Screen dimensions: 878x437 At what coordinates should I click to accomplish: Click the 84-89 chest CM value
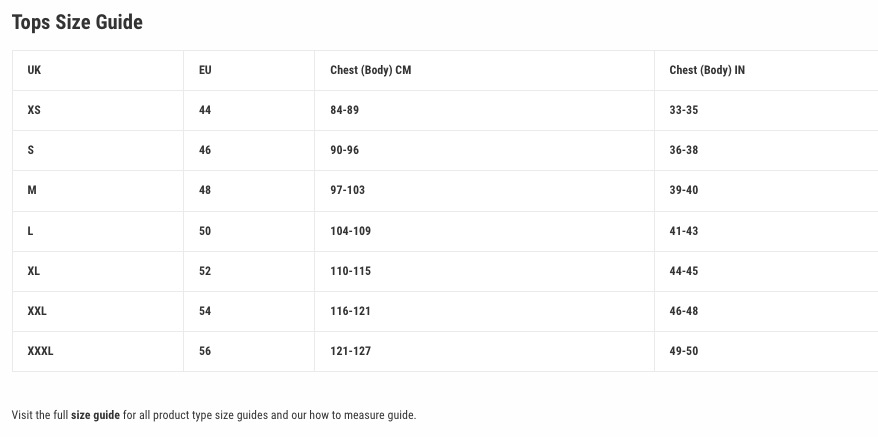pos(344,110)
